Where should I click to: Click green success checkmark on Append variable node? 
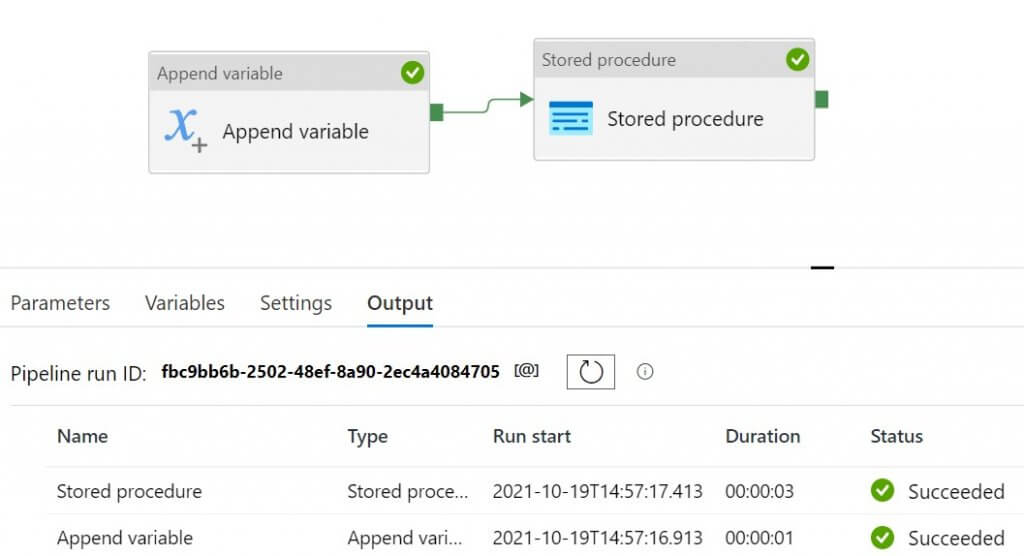point(412,72)
